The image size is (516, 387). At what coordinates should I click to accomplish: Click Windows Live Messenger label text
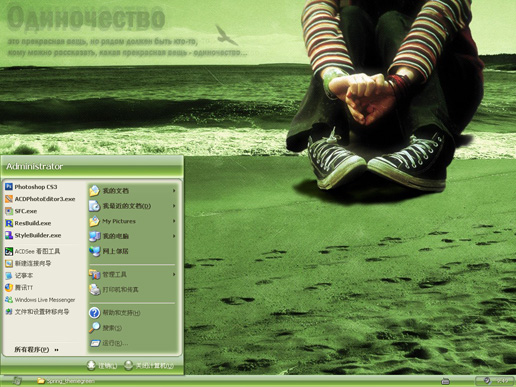point(45,300)
